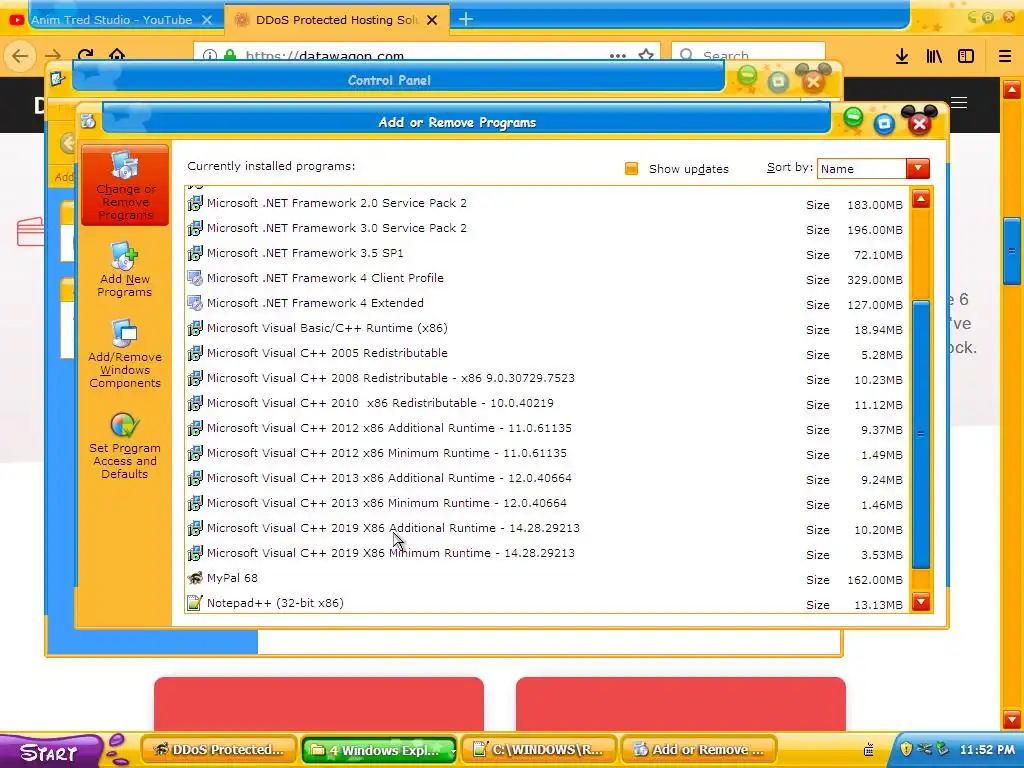Click the 183.00MB size value

pos(874,205)
